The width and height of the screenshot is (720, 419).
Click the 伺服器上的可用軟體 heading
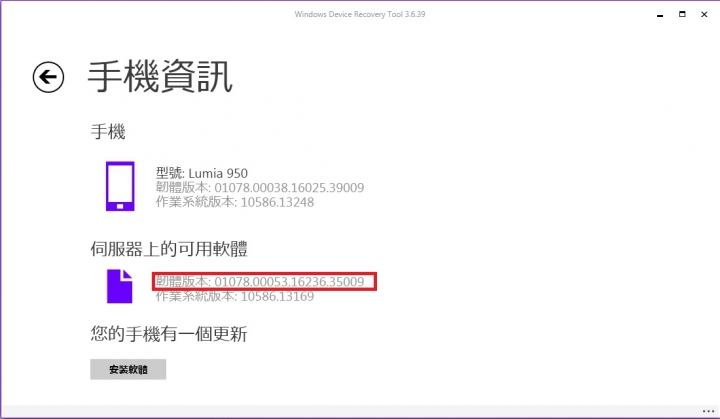tap(169, 249)
